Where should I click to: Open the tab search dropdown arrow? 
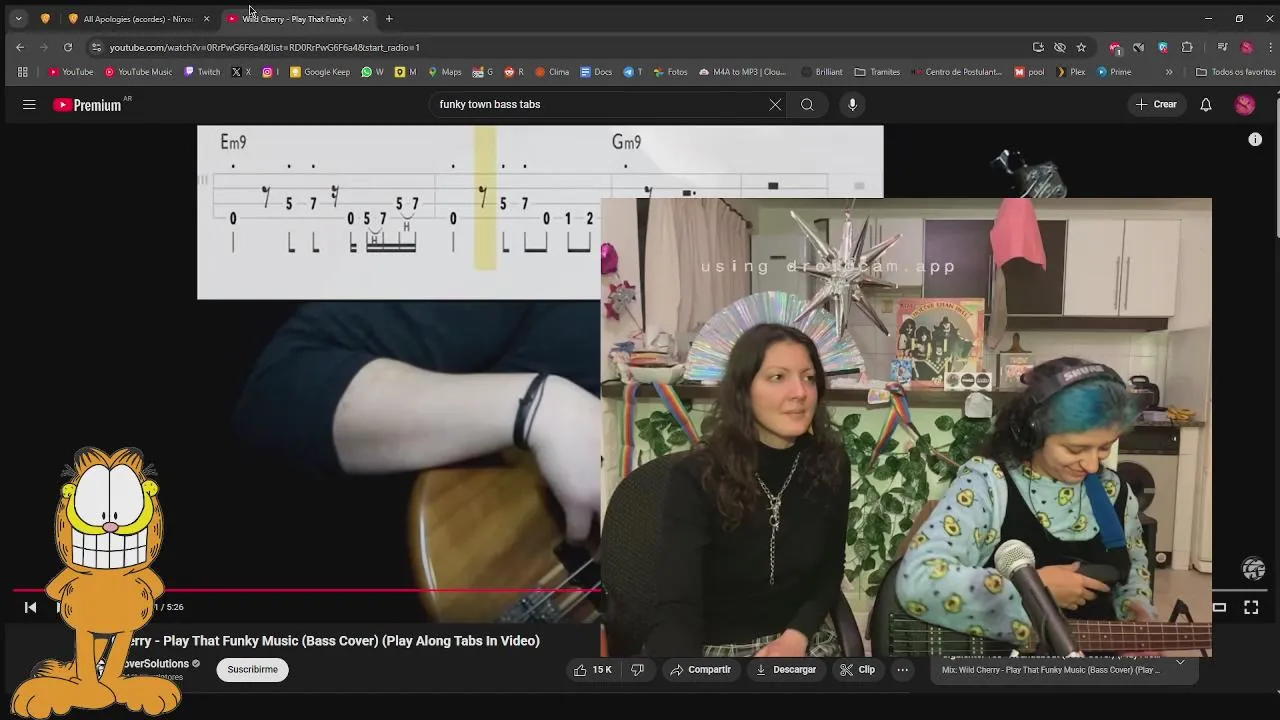coord(18,18)
